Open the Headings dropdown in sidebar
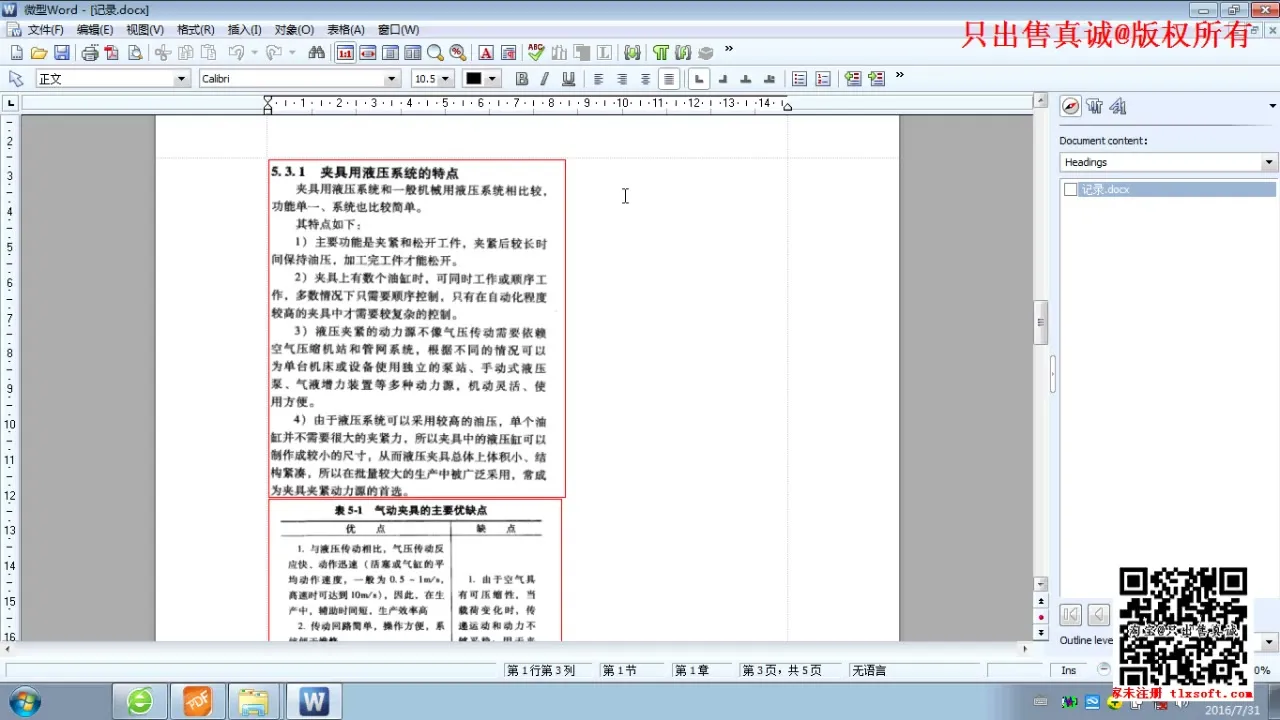Image resolution: width=1280 pixels, height=720 pixels. pyautogui.click(x=1268, y=162)
